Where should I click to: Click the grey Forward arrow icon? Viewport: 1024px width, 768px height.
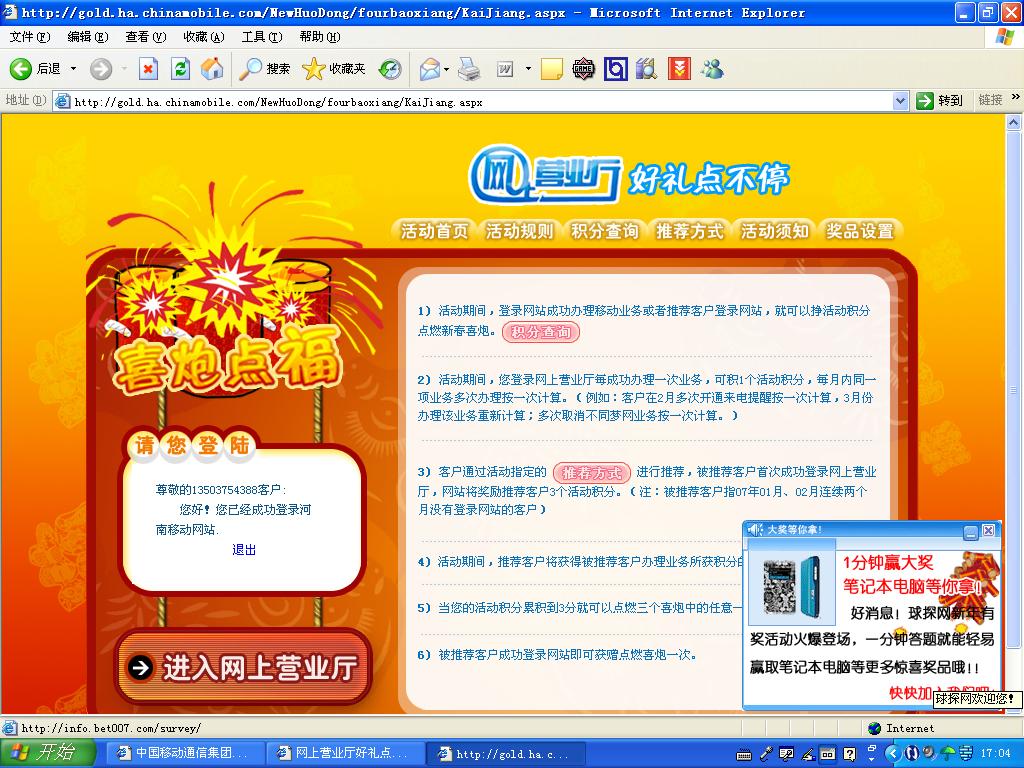coord(101,69)
